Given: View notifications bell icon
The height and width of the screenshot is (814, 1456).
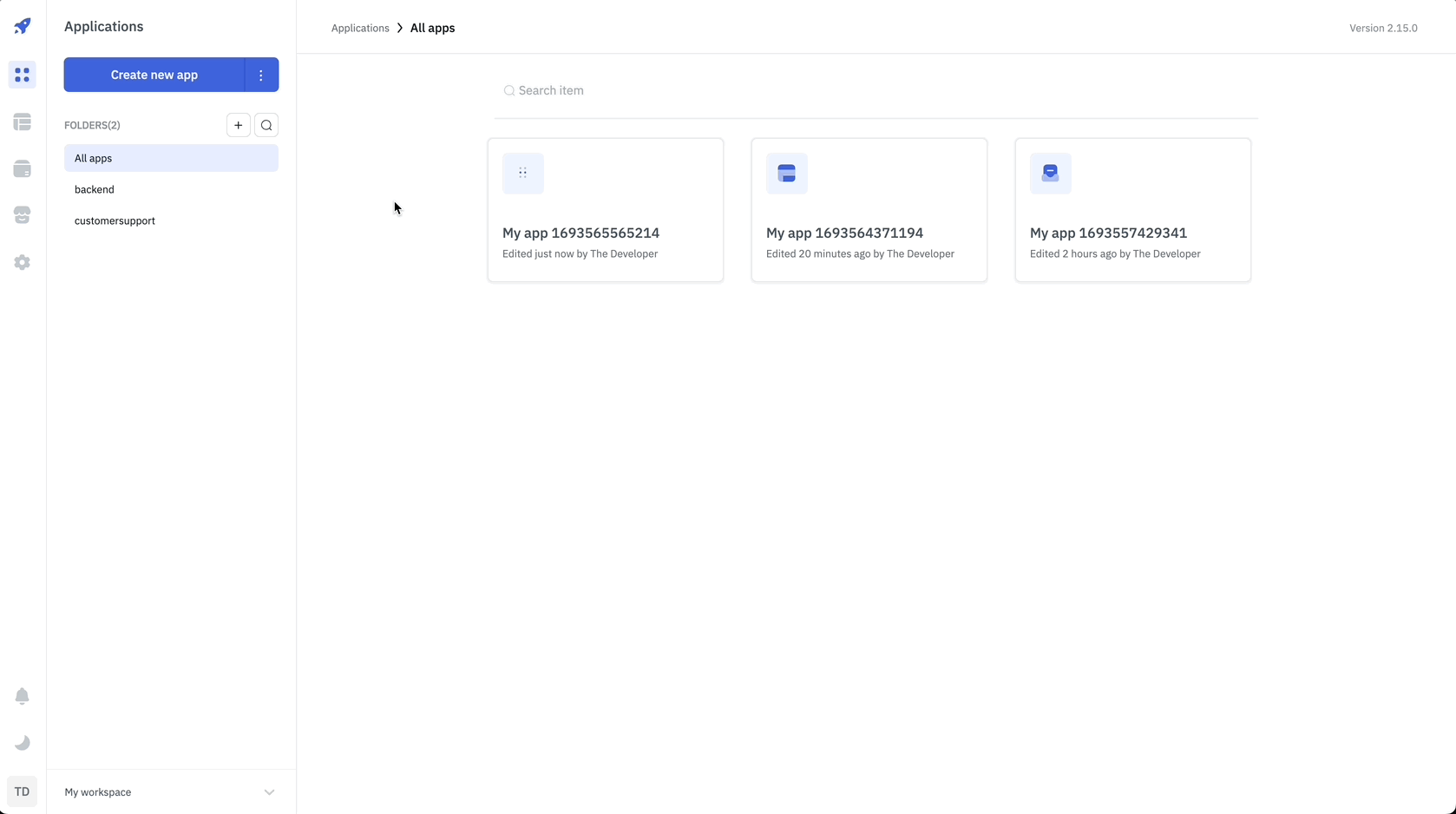Looking at the screenshot, I should click(23, 696).
